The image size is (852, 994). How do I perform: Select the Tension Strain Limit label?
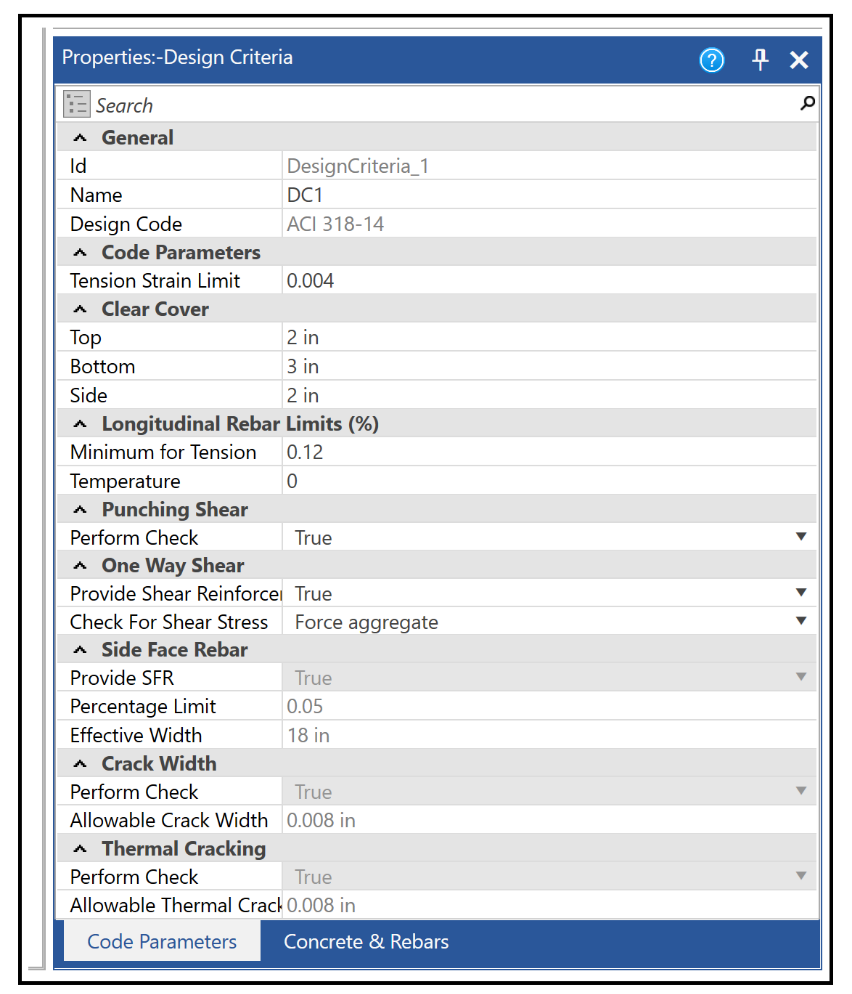[x=155, y=281]
